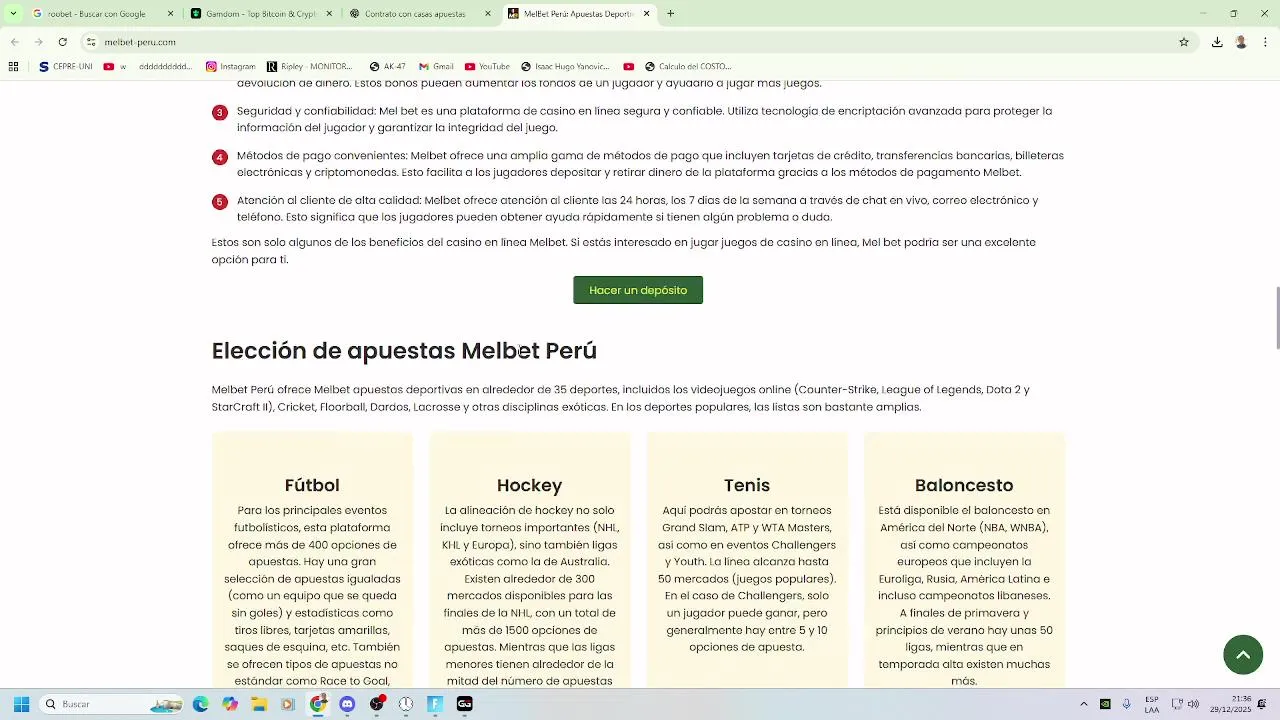Click the microphone tray icon
This screenshot has height=720, width=1280.
[x=1127, y=704]
